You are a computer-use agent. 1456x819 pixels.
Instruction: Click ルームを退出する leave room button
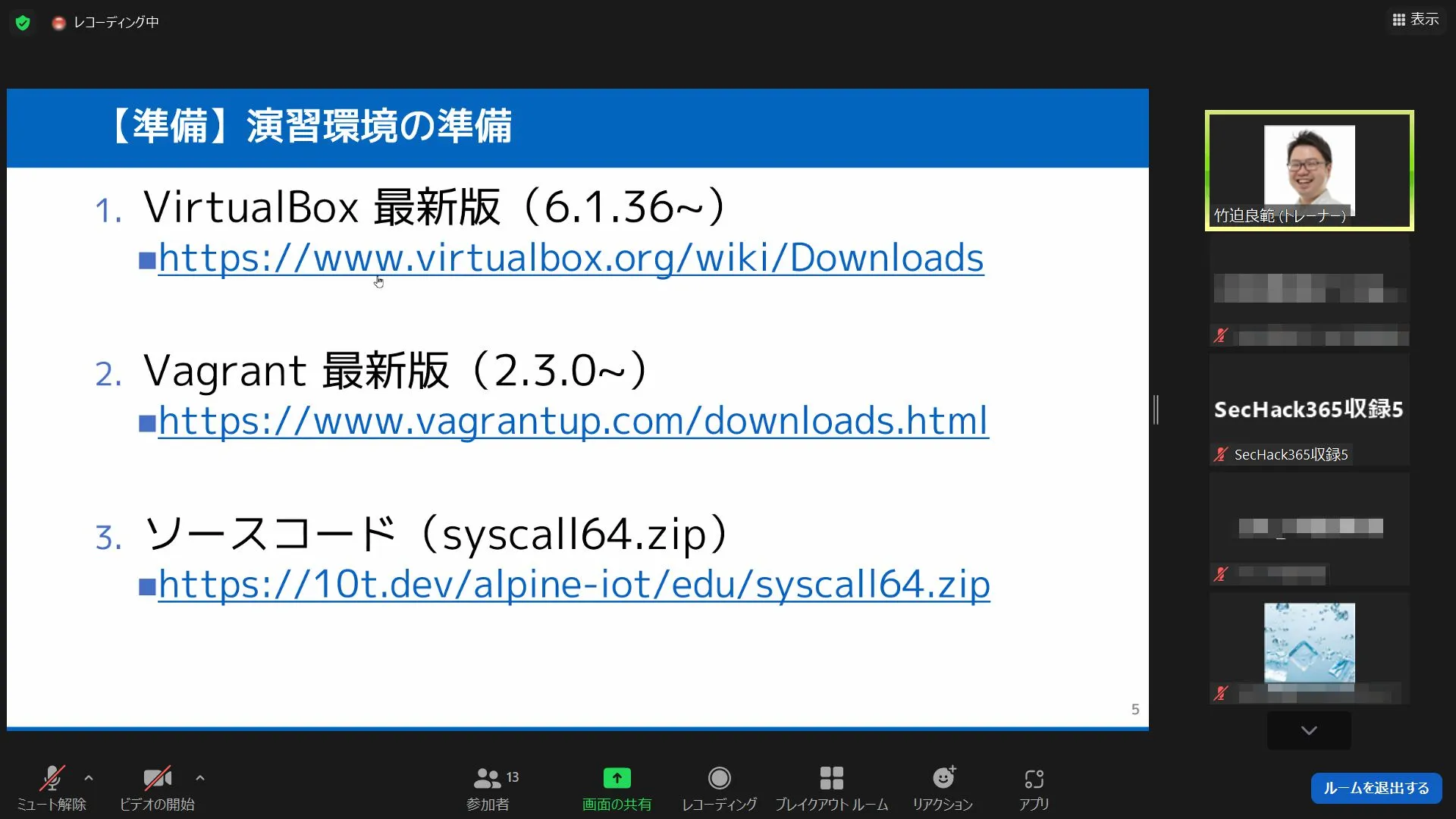[x=1376, y=788]
